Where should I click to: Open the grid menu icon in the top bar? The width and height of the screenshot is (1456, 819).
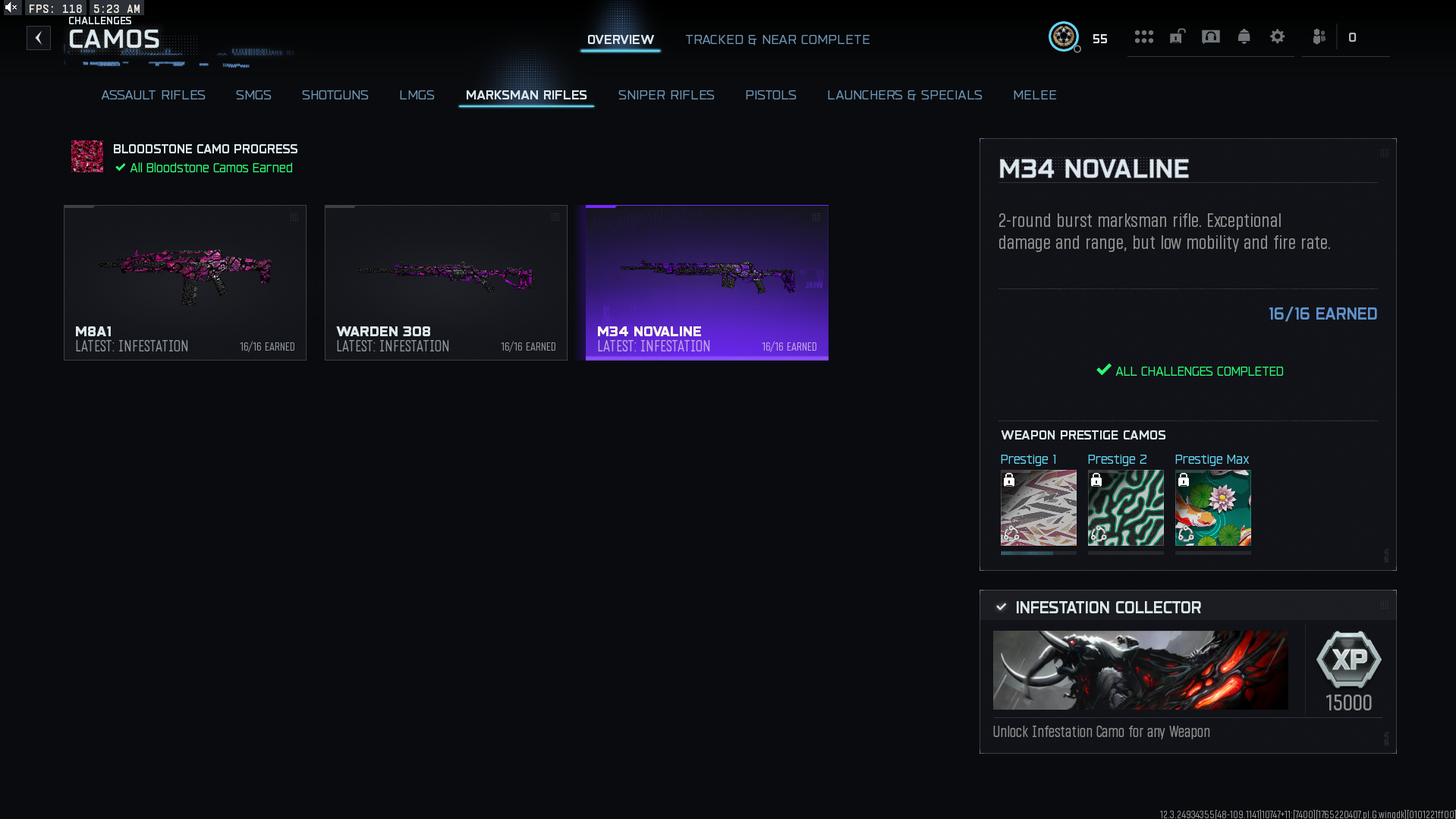[x=1143, y=36]
